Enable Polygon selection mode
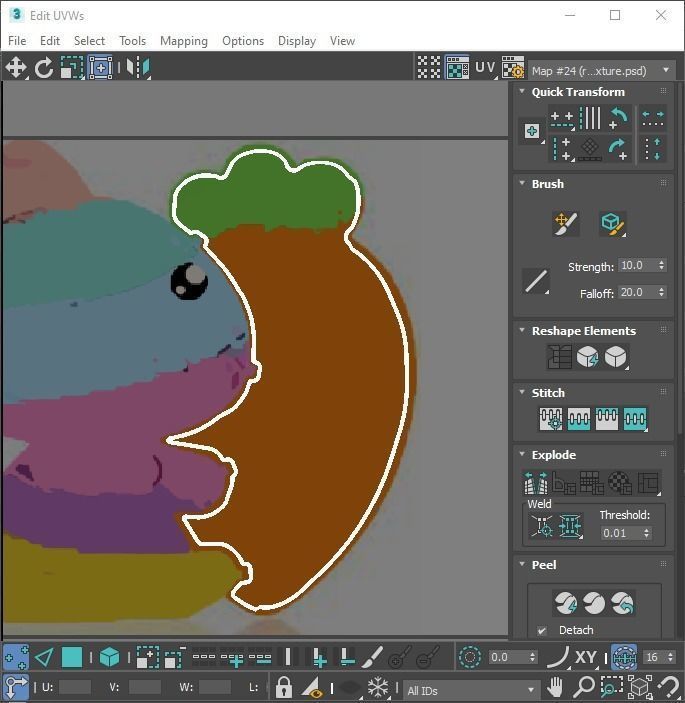 pos(72,657)
